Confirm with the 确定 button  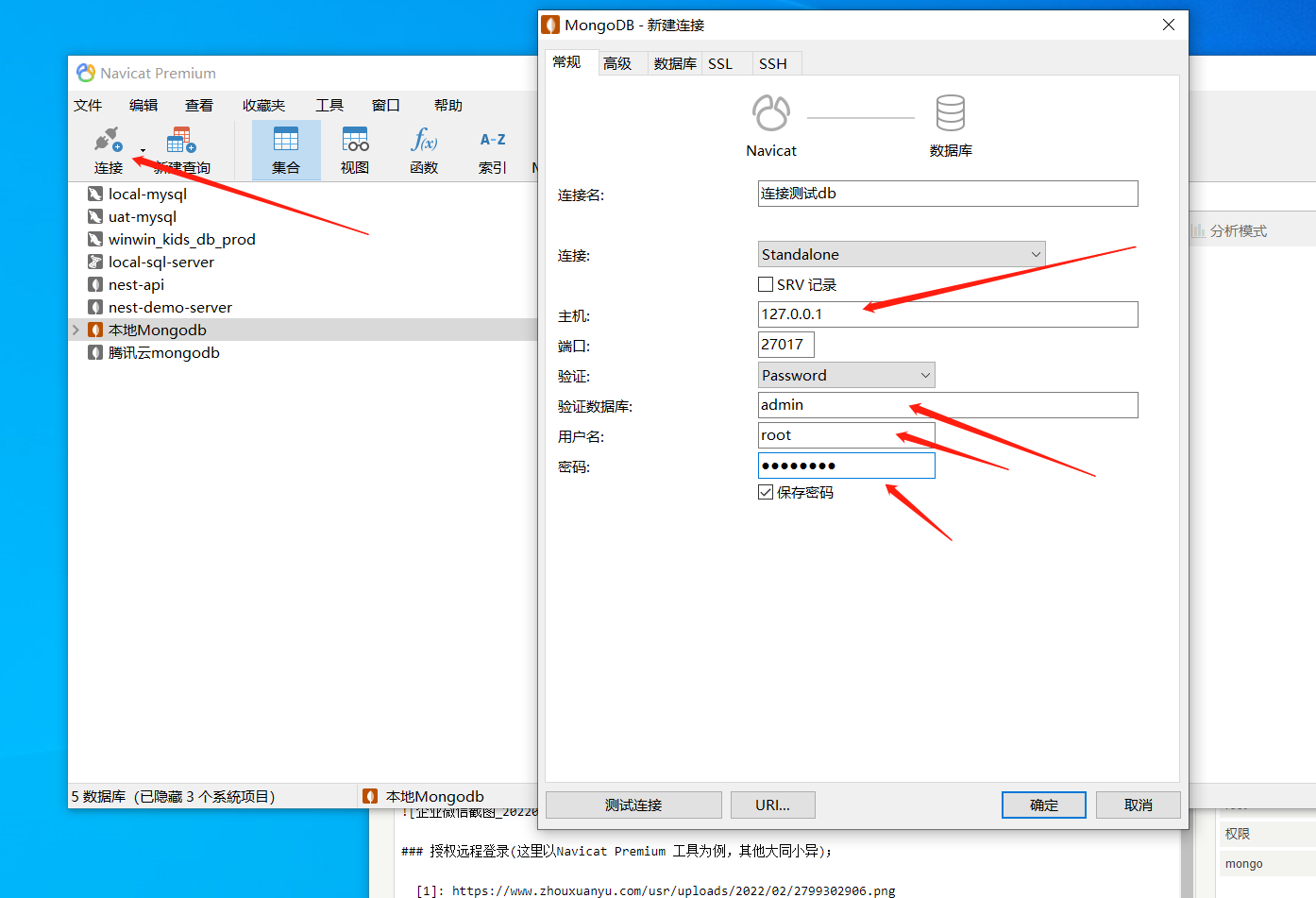(1044, 805)
